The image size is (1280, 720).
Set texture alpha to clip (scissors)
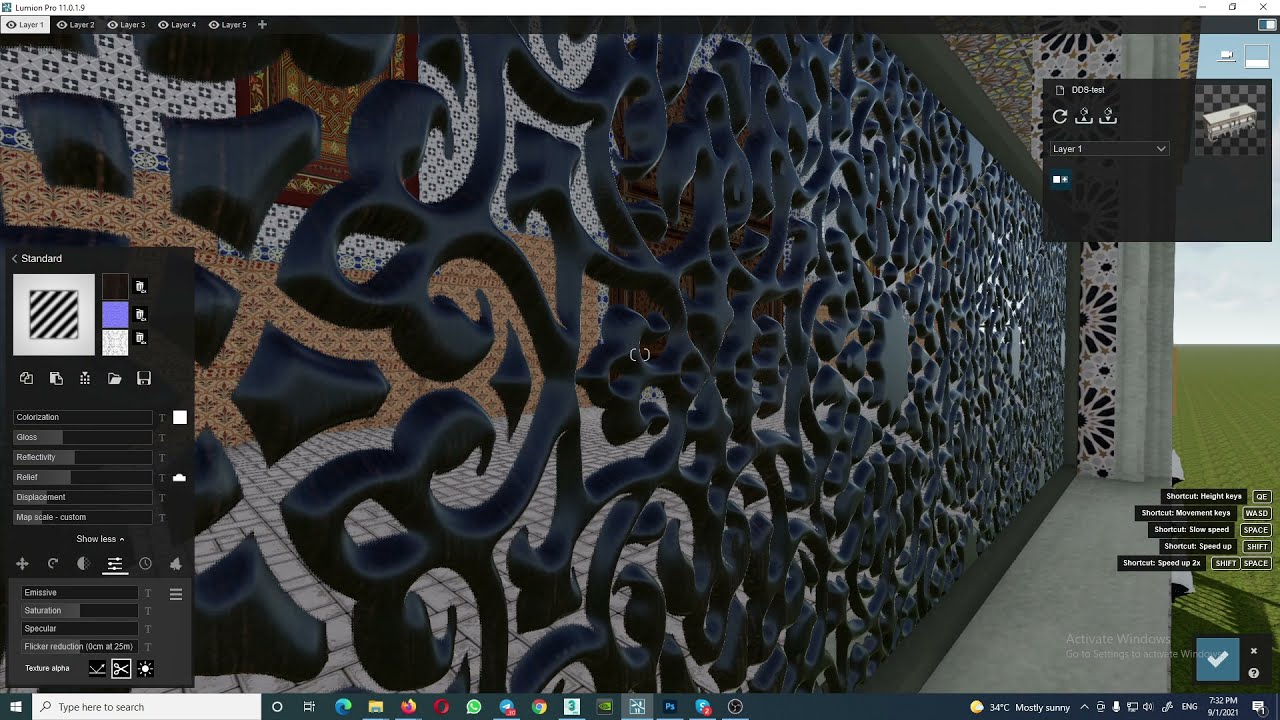[121, 669]
